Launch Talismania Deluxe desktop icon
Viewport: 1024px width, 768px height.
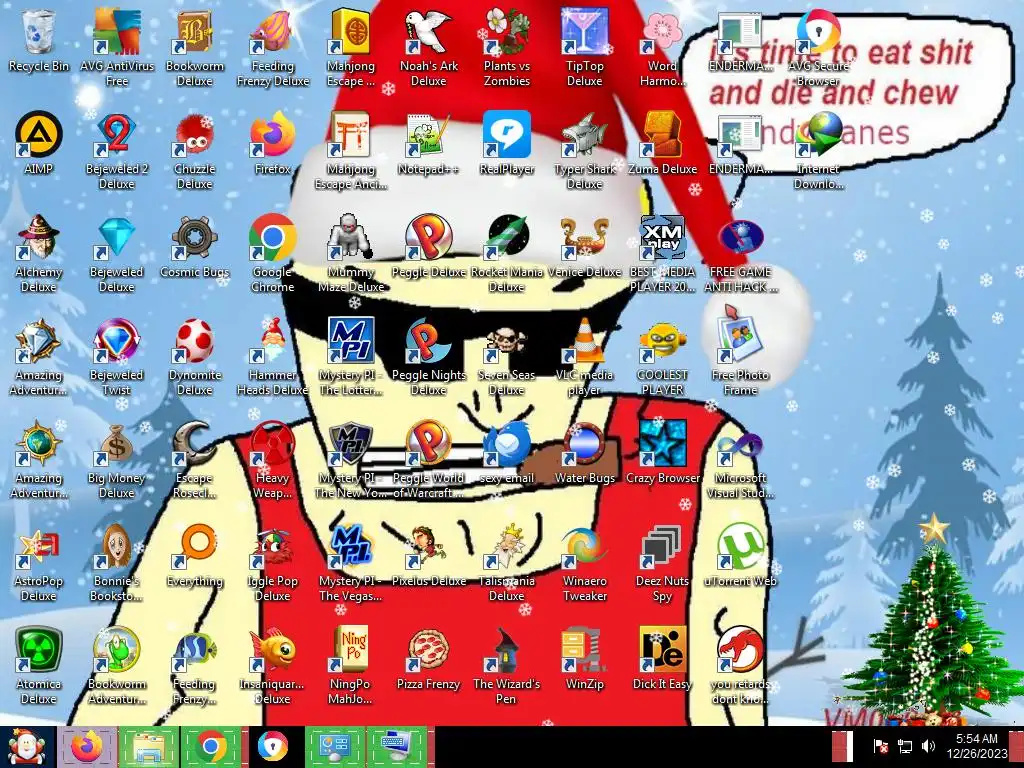point(507,562)
